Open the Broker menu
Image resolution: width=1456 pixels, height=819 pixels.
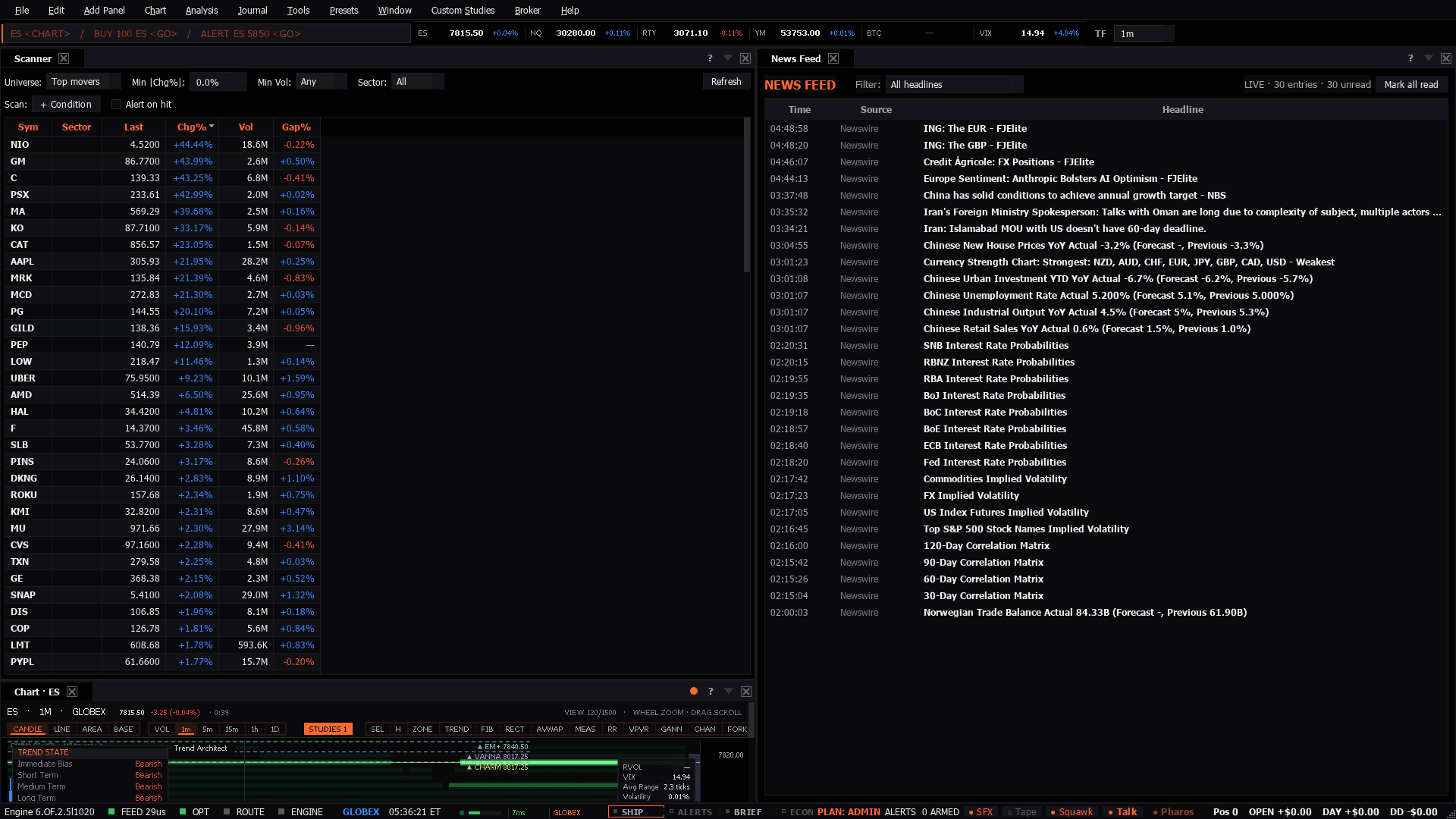click(x=528, y=10)
